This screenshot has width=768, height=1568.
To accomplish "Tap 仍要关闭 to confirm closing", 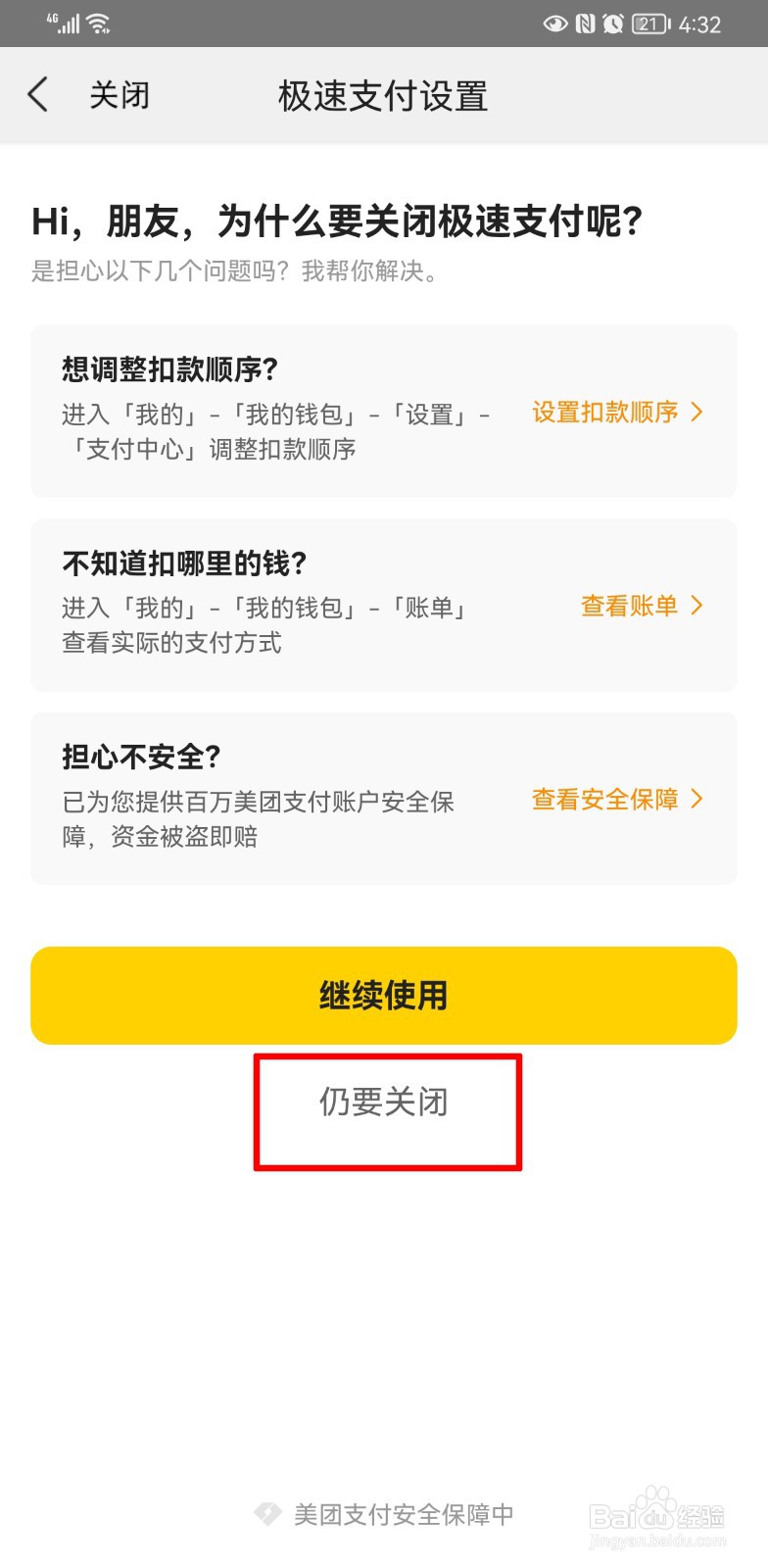I will coord(384,1102).
